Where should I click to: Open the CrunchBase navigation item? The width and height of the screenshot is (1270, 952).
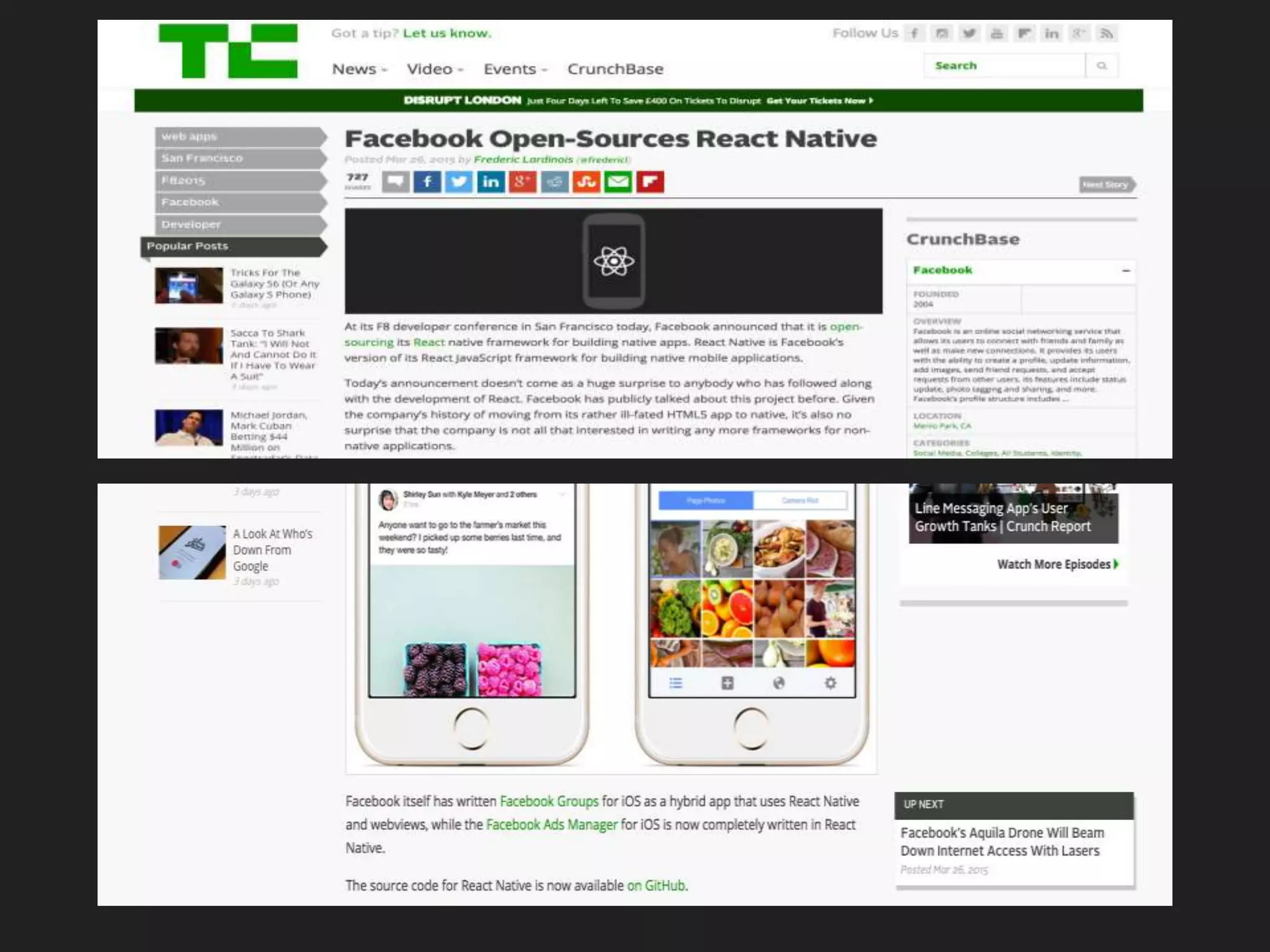pos(615,69)
